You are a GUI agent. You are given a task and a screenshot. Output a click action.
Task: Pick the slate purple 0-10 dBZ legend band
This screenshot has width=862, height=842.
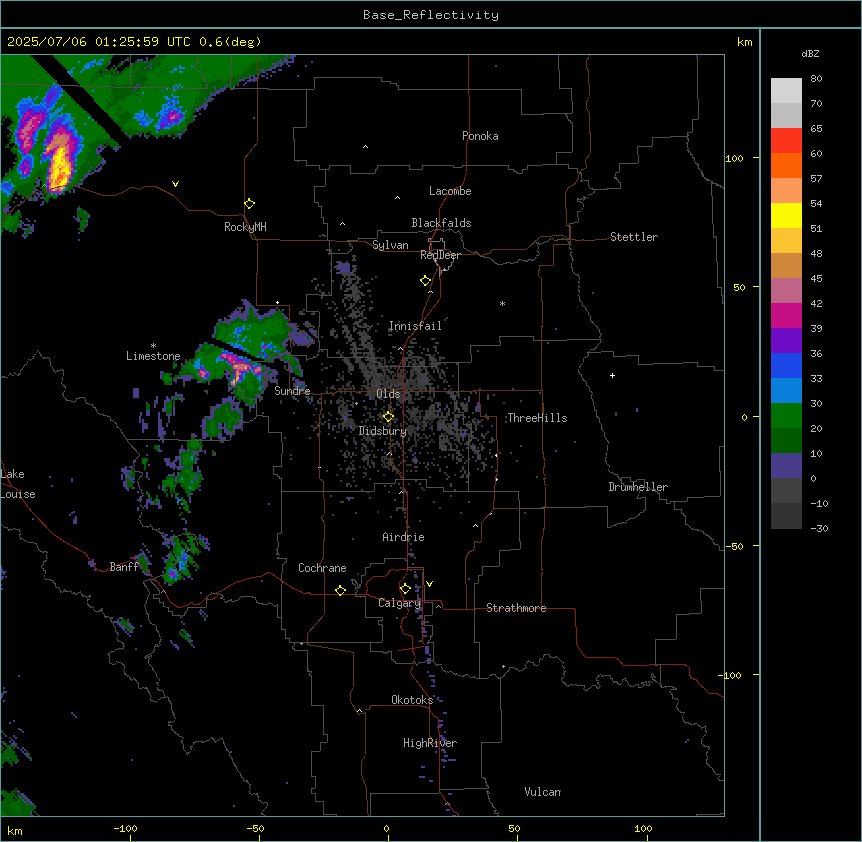(786, 466)
